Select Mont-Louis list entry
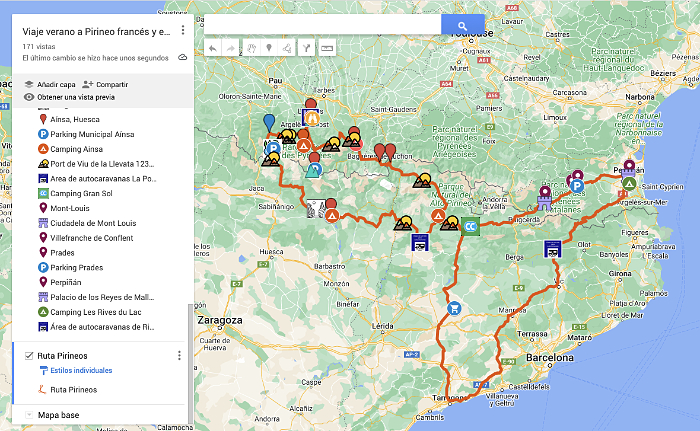Viewport: 700px width, 431px height. tap(70, 208)
